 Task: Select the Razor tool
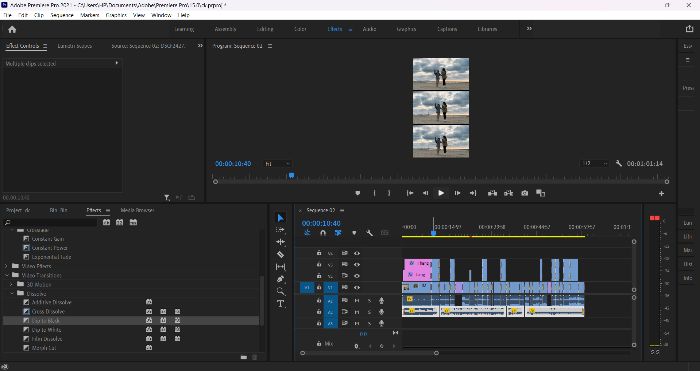[x=280, y=254]
